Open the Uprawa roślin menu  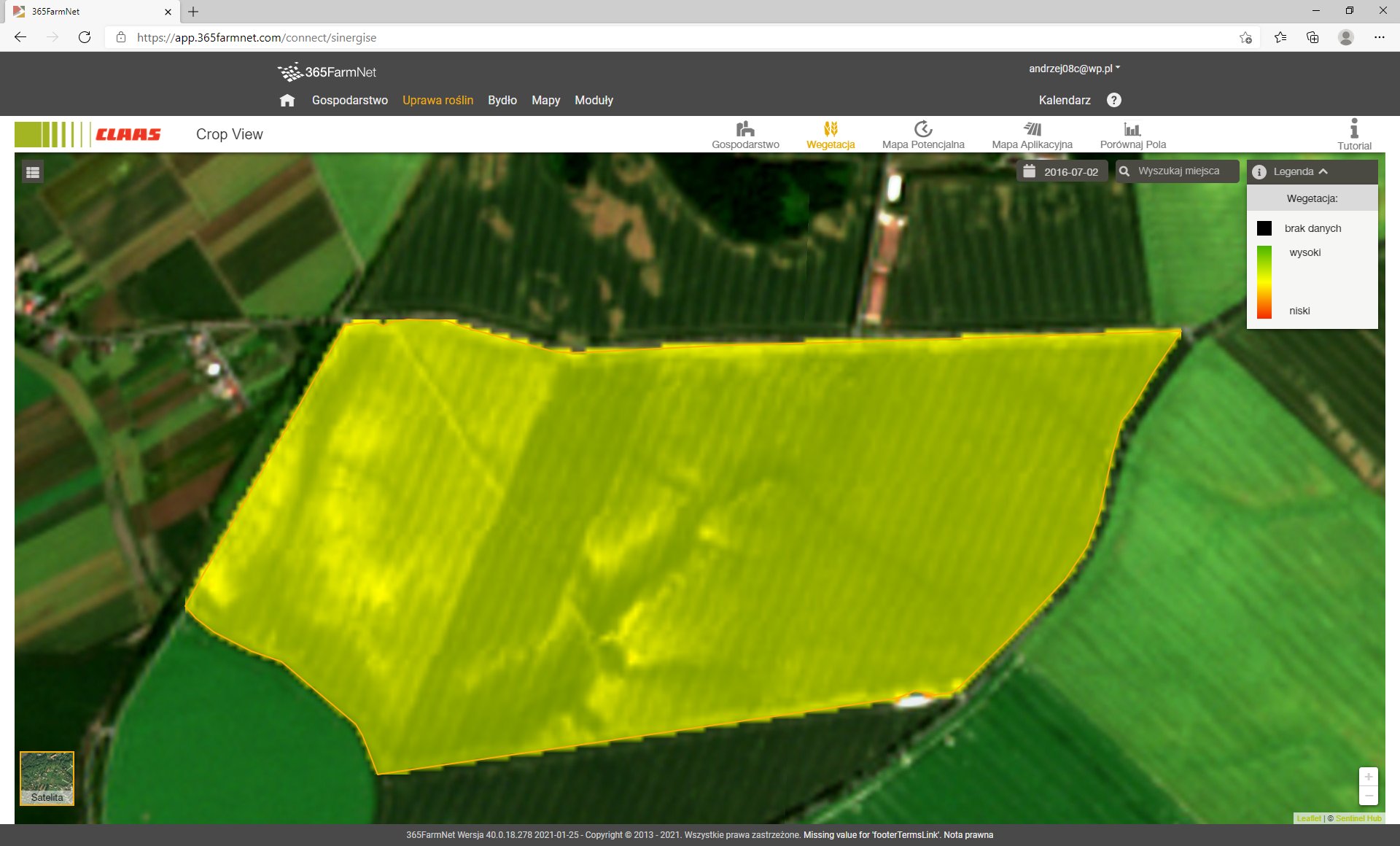click(x=437, y=101)
